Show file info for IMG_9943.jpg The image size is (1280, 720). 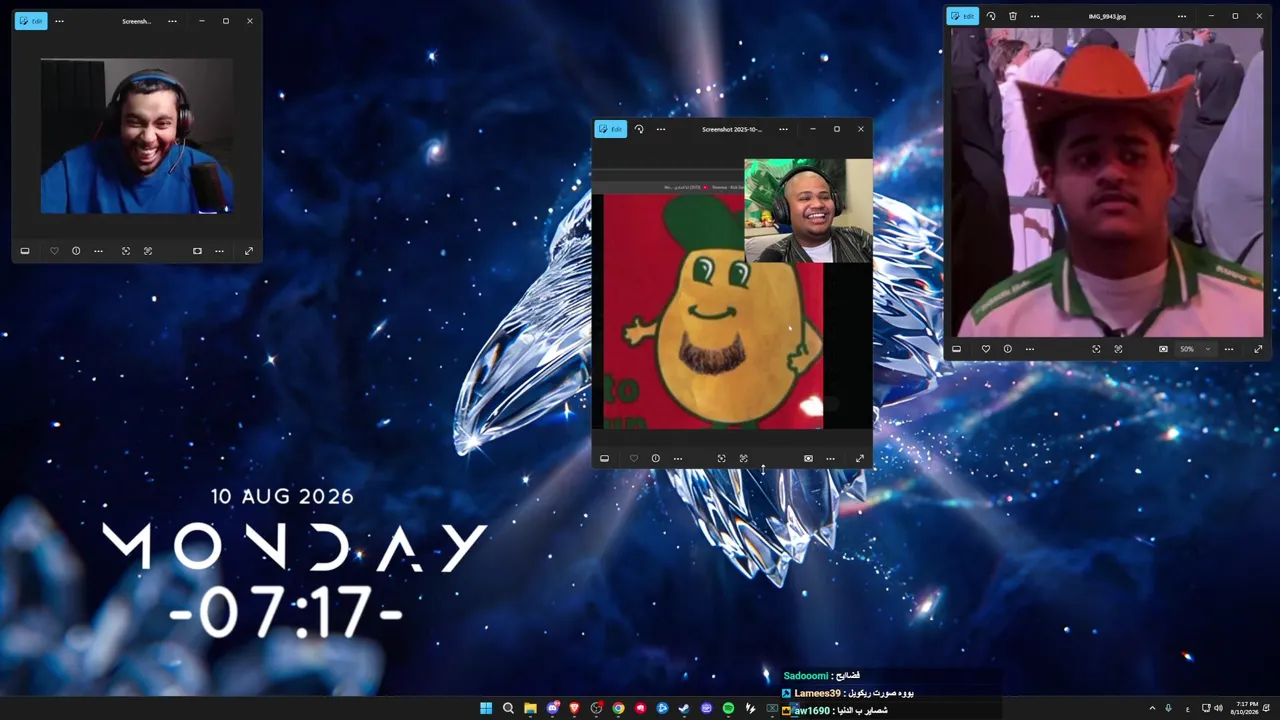click(1008, 349)
